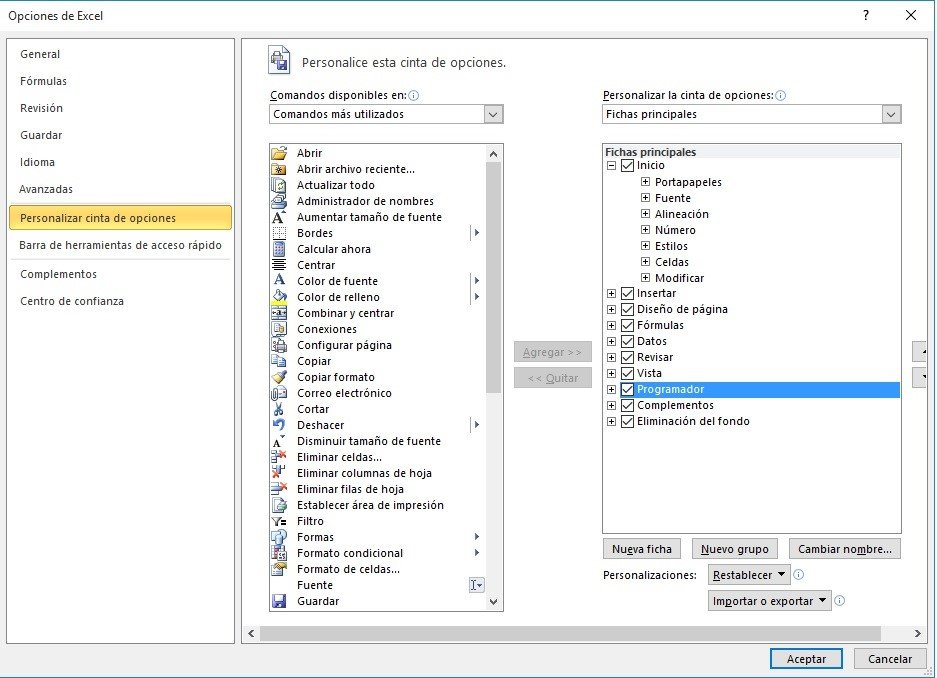The image size is (937, 678).
Task: Toggle the Datos tab checkbox
Action: tap(627, 342)
